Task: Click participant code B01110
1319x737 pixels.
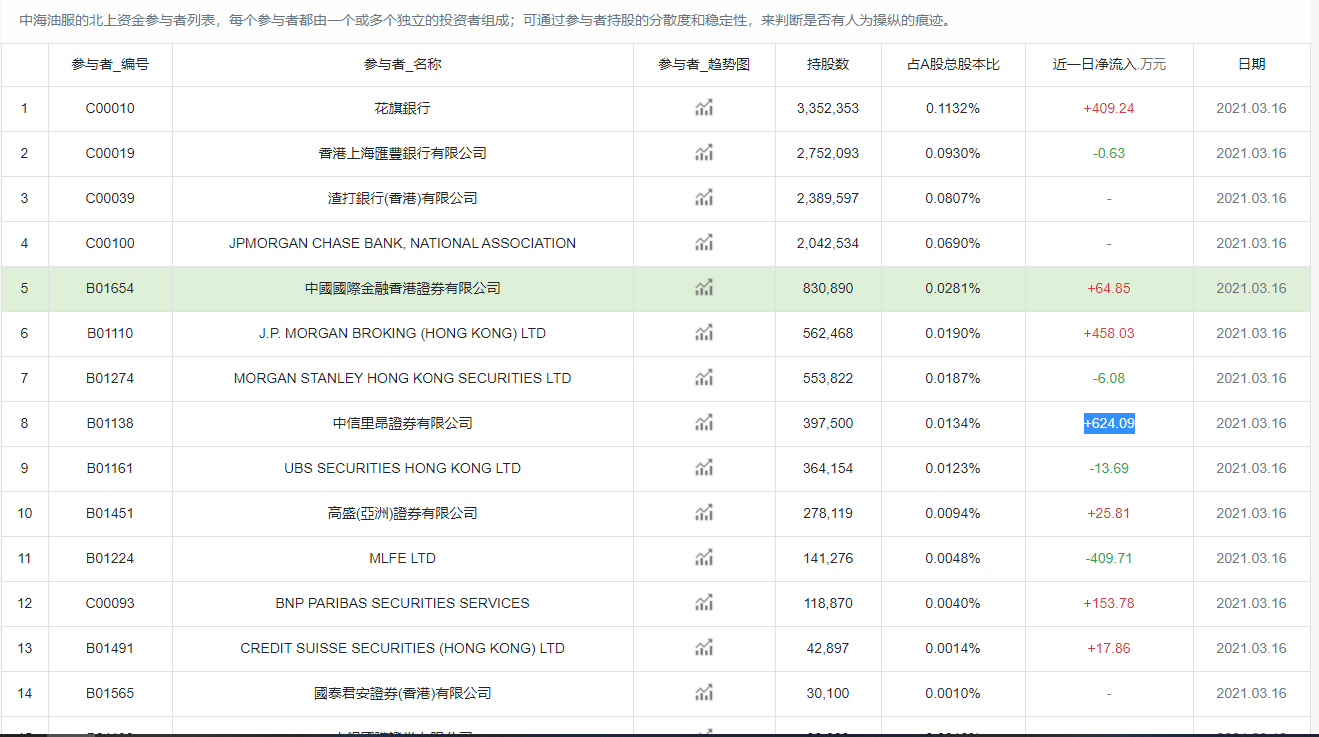Action: (110, 333)
